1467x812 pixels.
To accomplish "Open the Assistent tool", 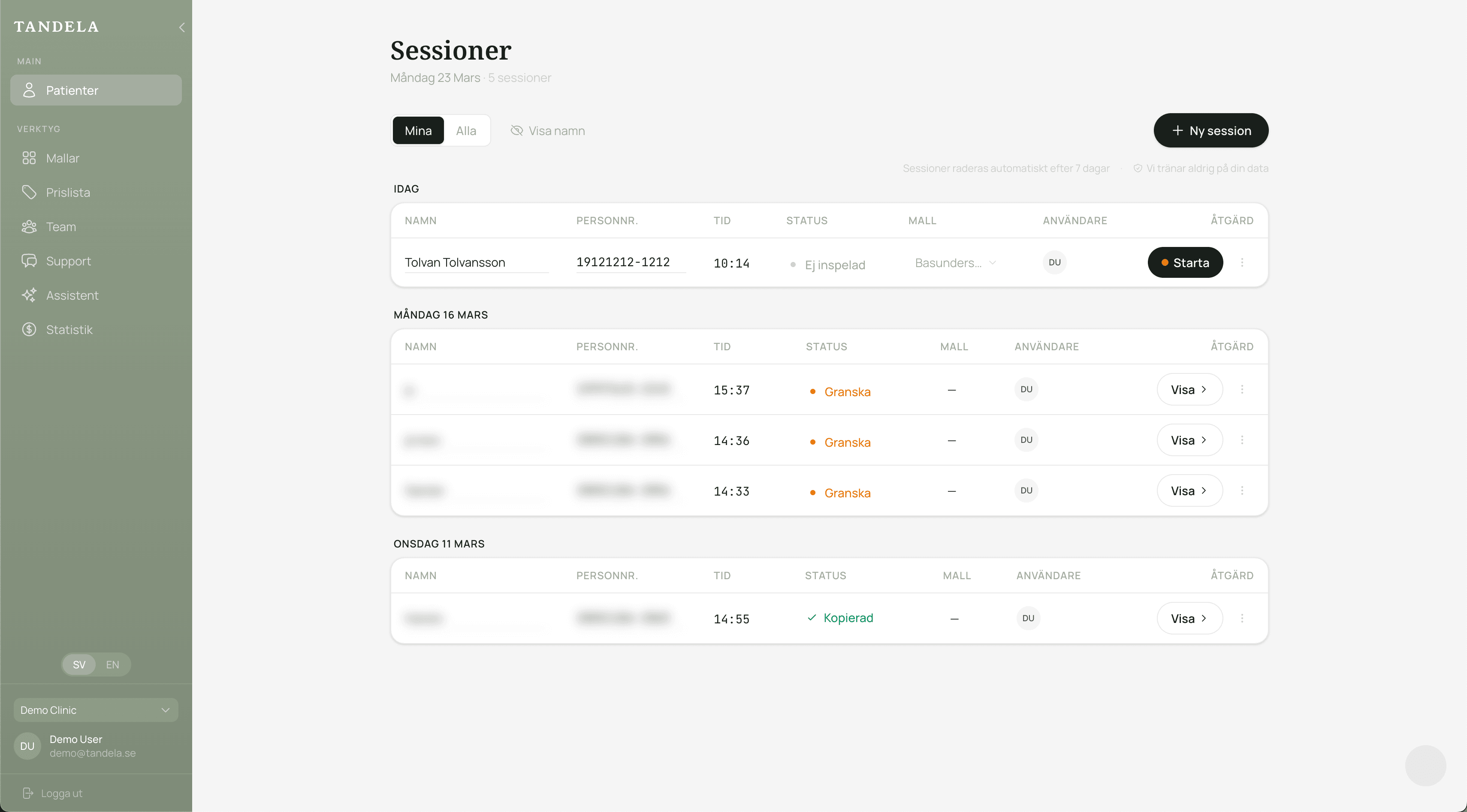I will (x=96, y=295).
